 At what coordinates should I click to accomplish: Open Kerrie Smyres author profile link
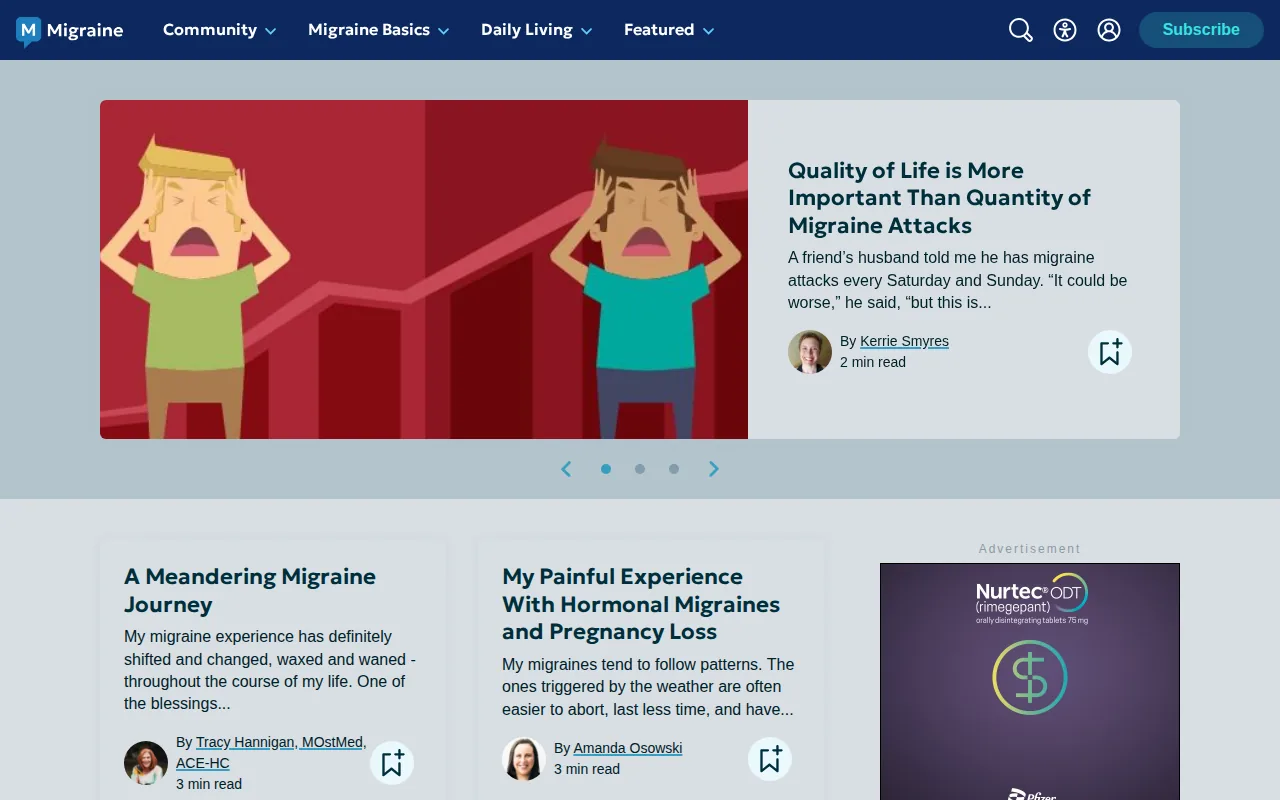pyautogui.click(x=904, y=341)
